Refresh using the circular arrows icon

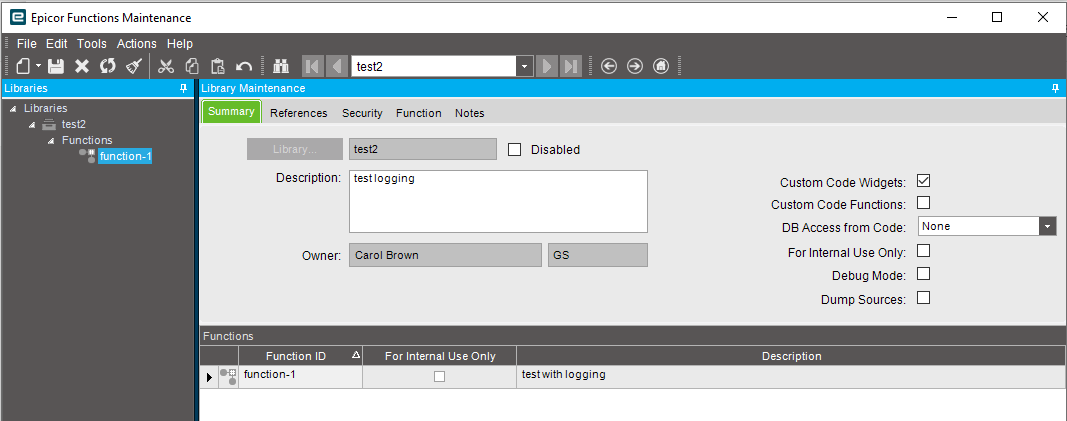click(x=108, y=66)
